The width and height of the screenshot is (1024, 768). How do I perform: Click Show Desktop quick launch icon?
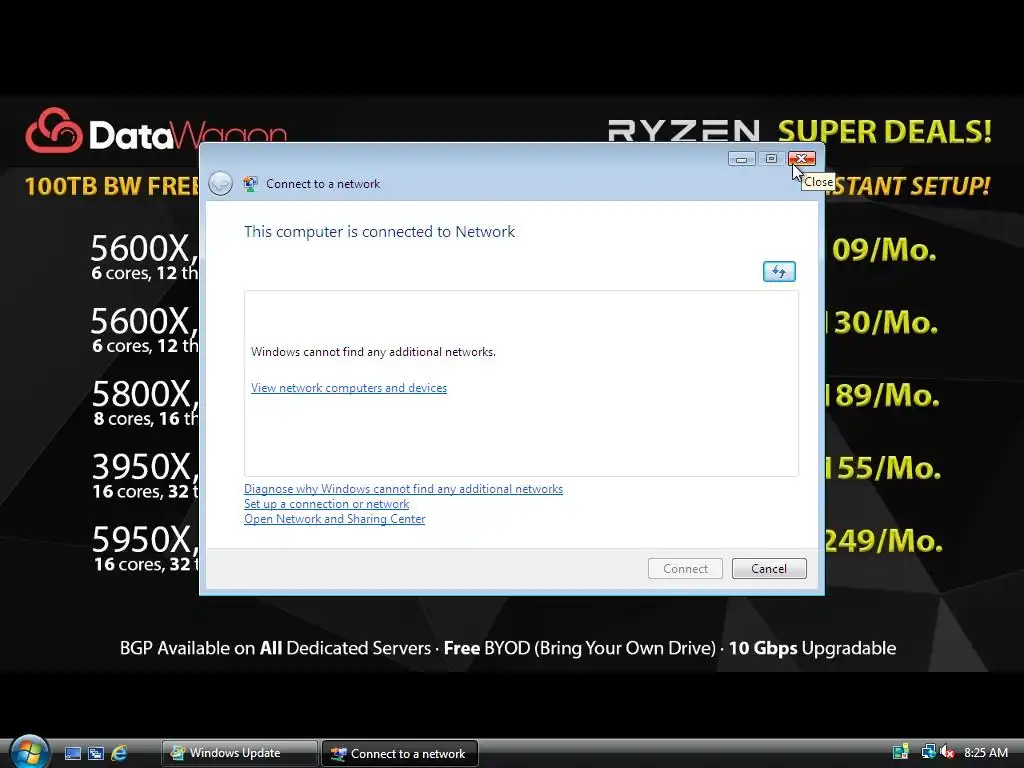[x=73, y=753]
